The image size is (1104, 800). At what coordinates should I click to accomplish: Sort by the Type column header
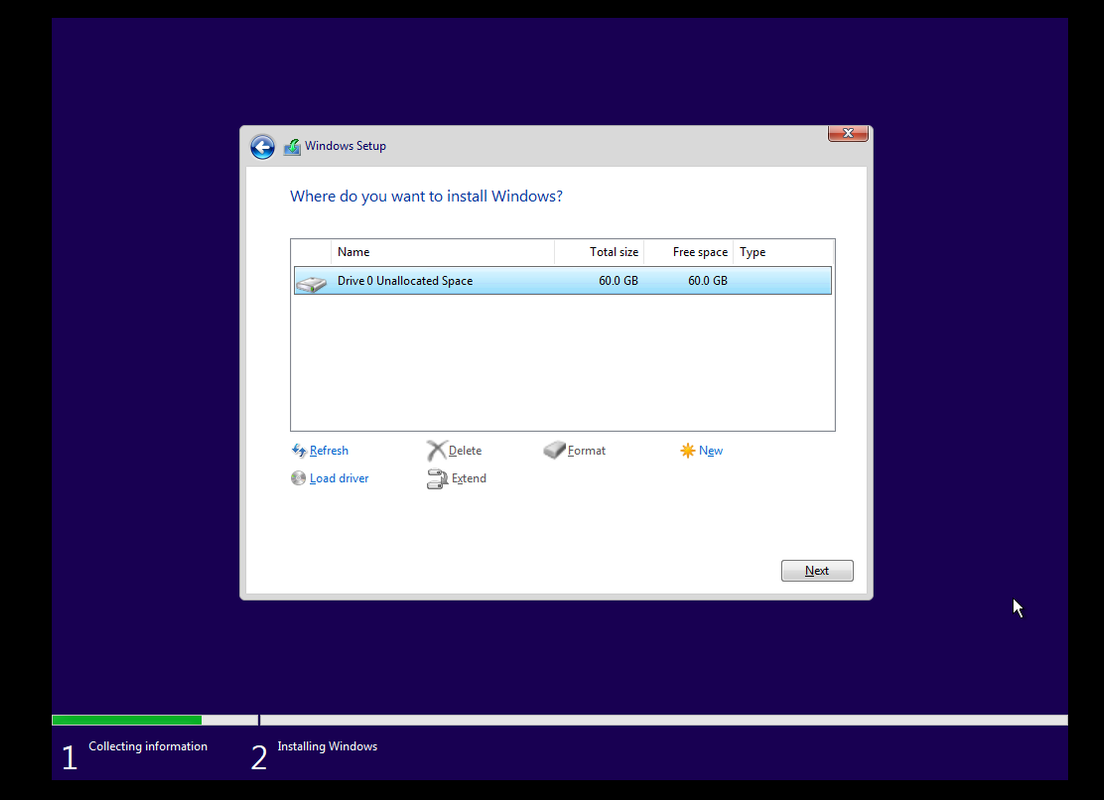[783, 252]
